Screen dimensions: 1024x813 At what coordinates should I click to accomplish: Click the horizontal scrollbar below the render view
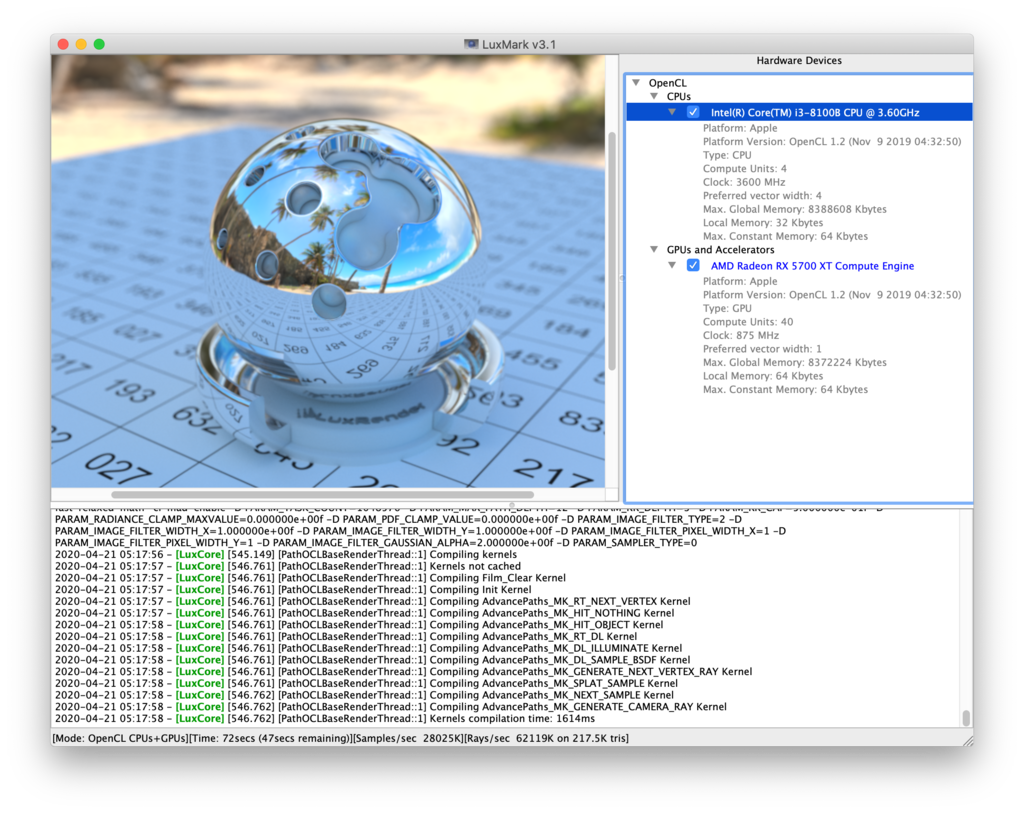pos(323,494)
